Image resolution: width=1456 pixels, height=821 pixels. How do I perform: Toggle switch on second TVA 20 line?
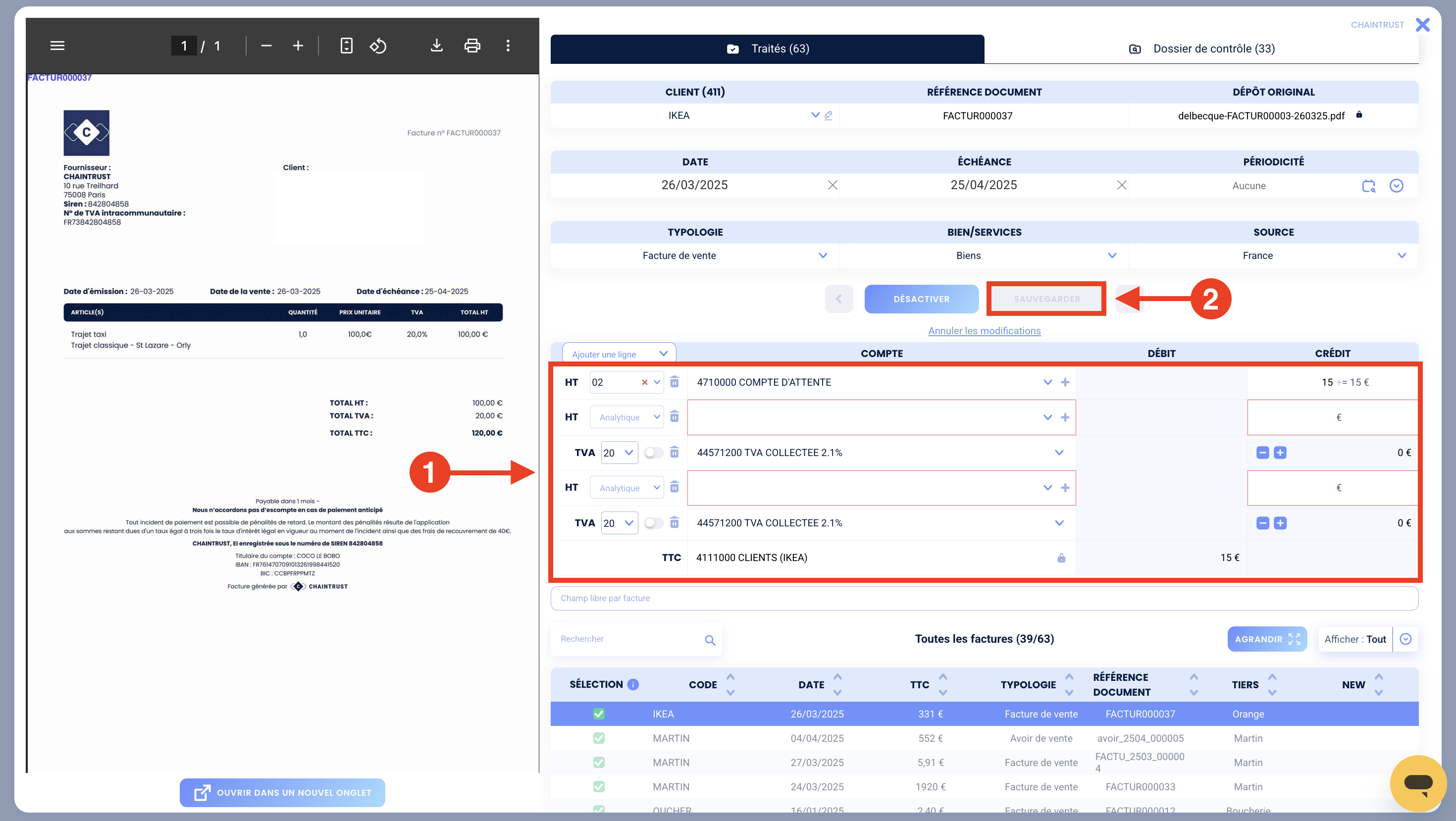click(x=653, y=523)
